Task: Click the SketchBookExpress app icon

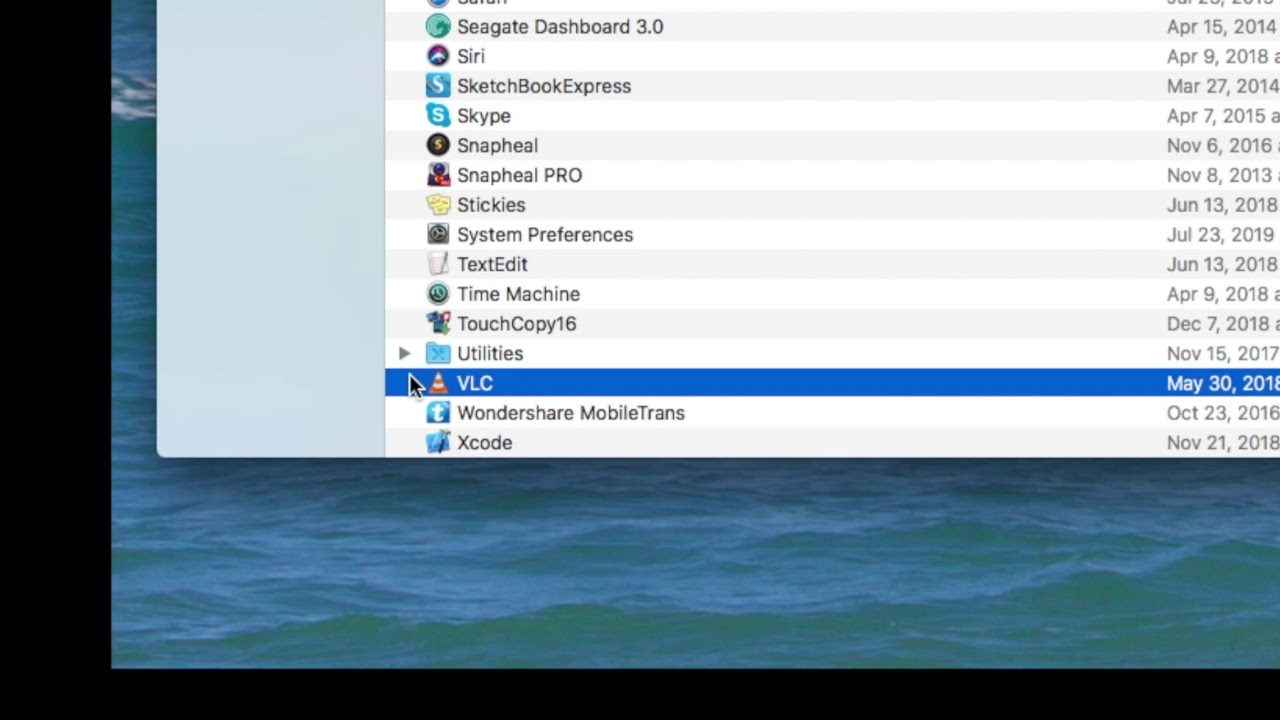Action: (438, 86)
